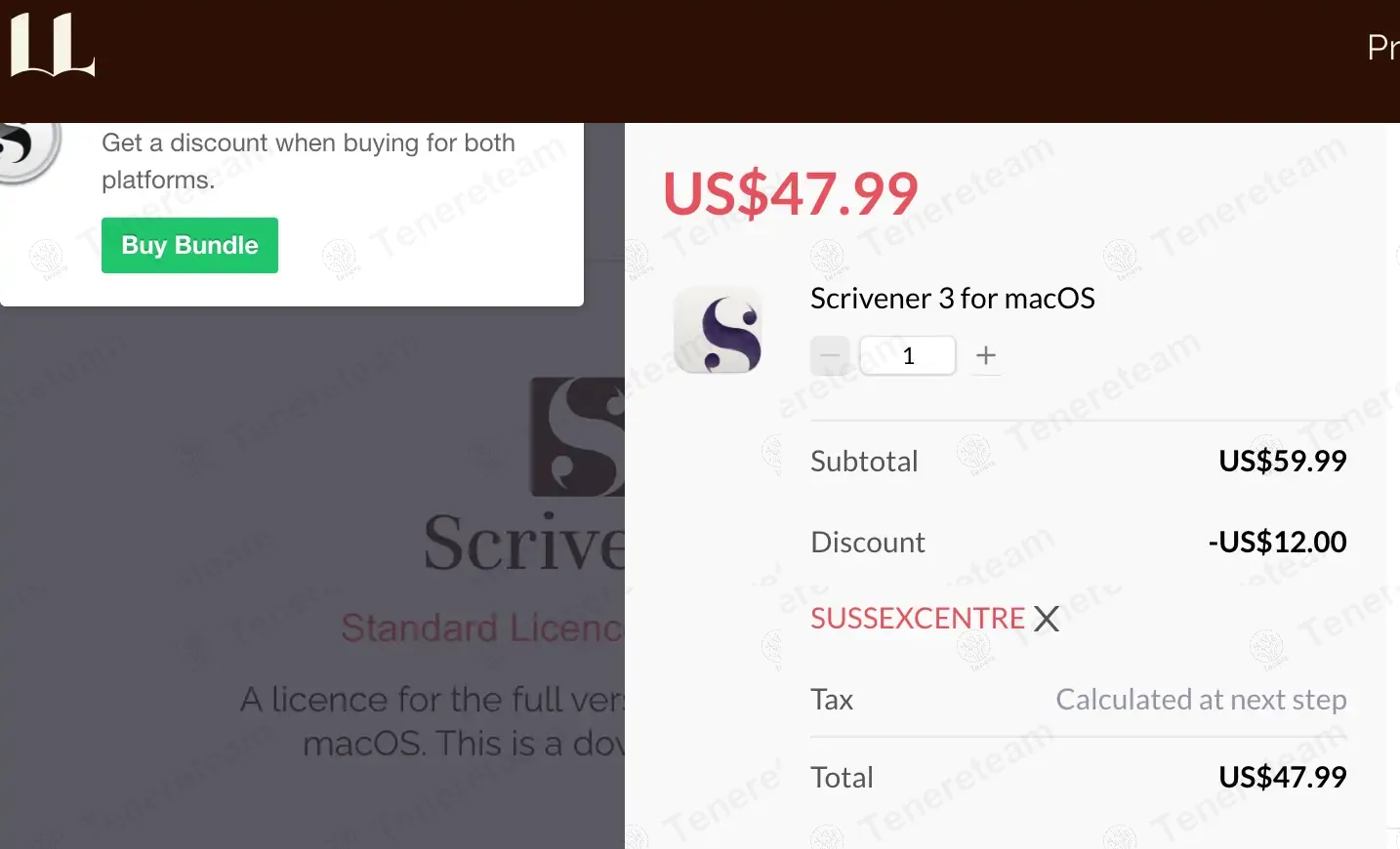Click the Standard Licence heading
This screenshot has height=849, width=1400.
(482, 627)
